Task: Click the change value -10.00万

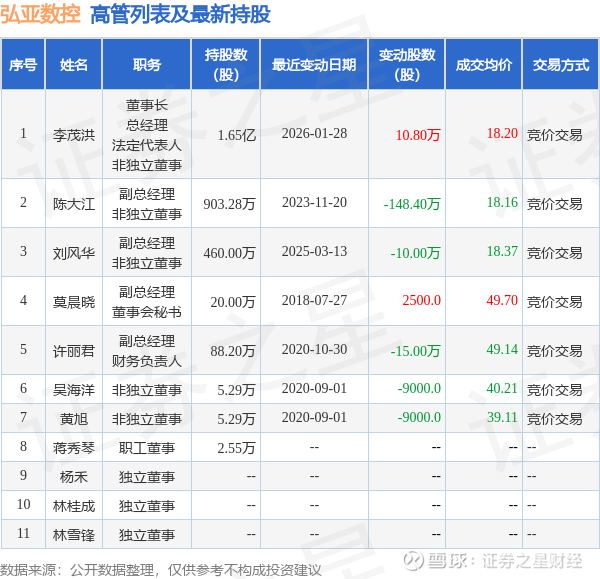Action: click(x=415, y=253)
